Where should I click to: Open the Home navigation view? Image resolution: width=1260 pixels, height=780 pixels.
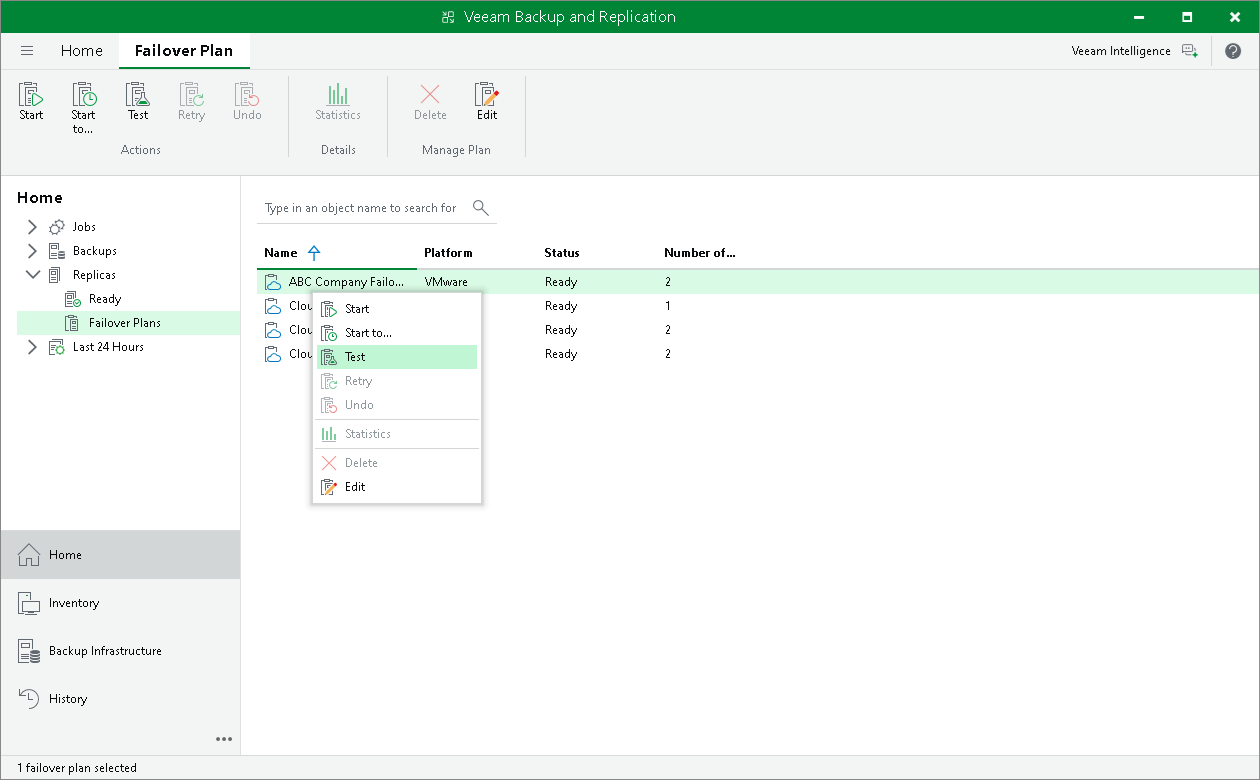click(x=120, y=555)
